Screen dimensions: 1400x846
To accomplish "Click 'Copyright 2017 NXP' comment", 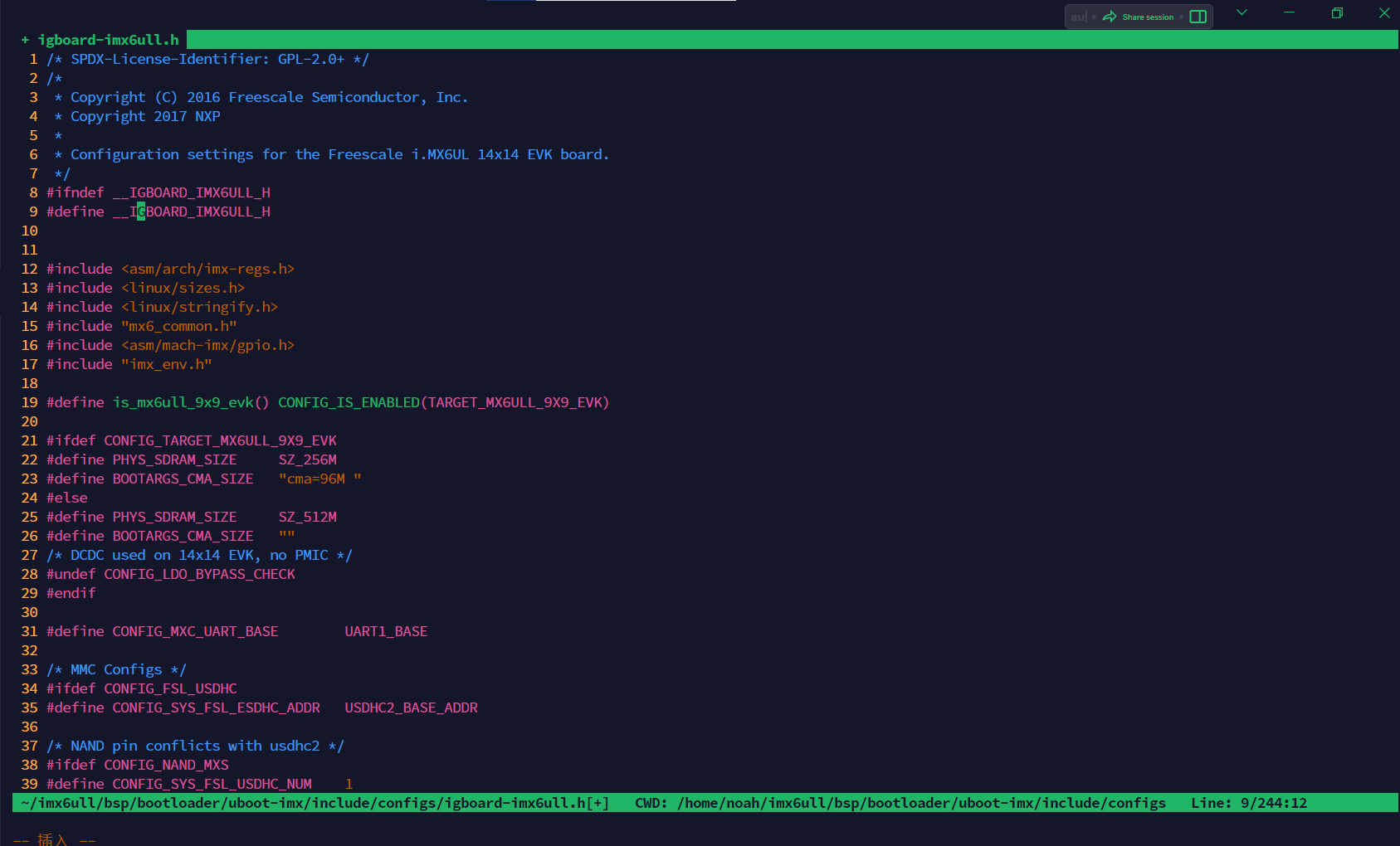I will (x=145, y=116).
